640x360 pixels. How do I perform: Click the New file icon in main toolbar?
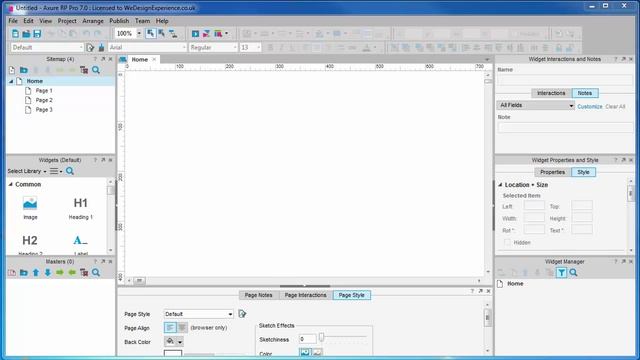coord(16,33)
